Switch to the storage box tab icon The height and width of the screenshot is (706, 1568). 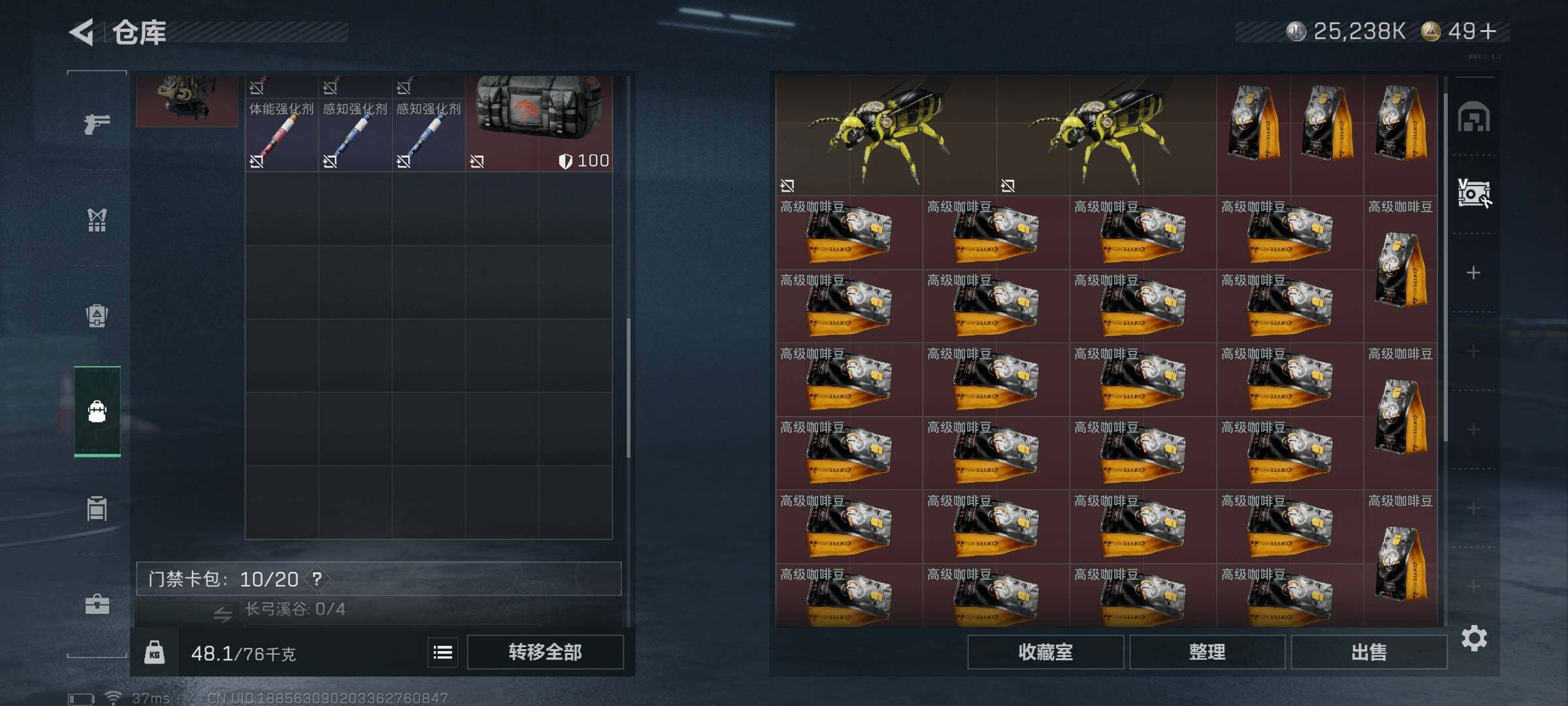tap(1473, 193)
